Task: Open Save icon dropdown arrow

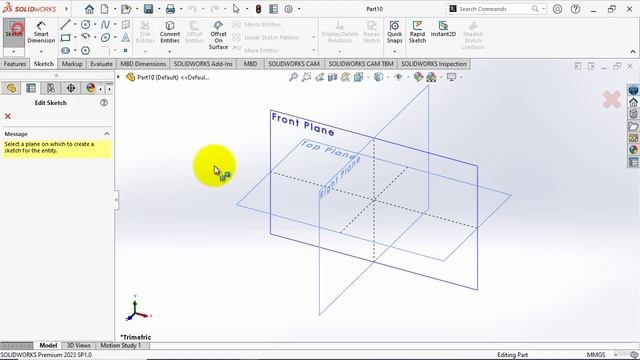Action: pos(159,9)
